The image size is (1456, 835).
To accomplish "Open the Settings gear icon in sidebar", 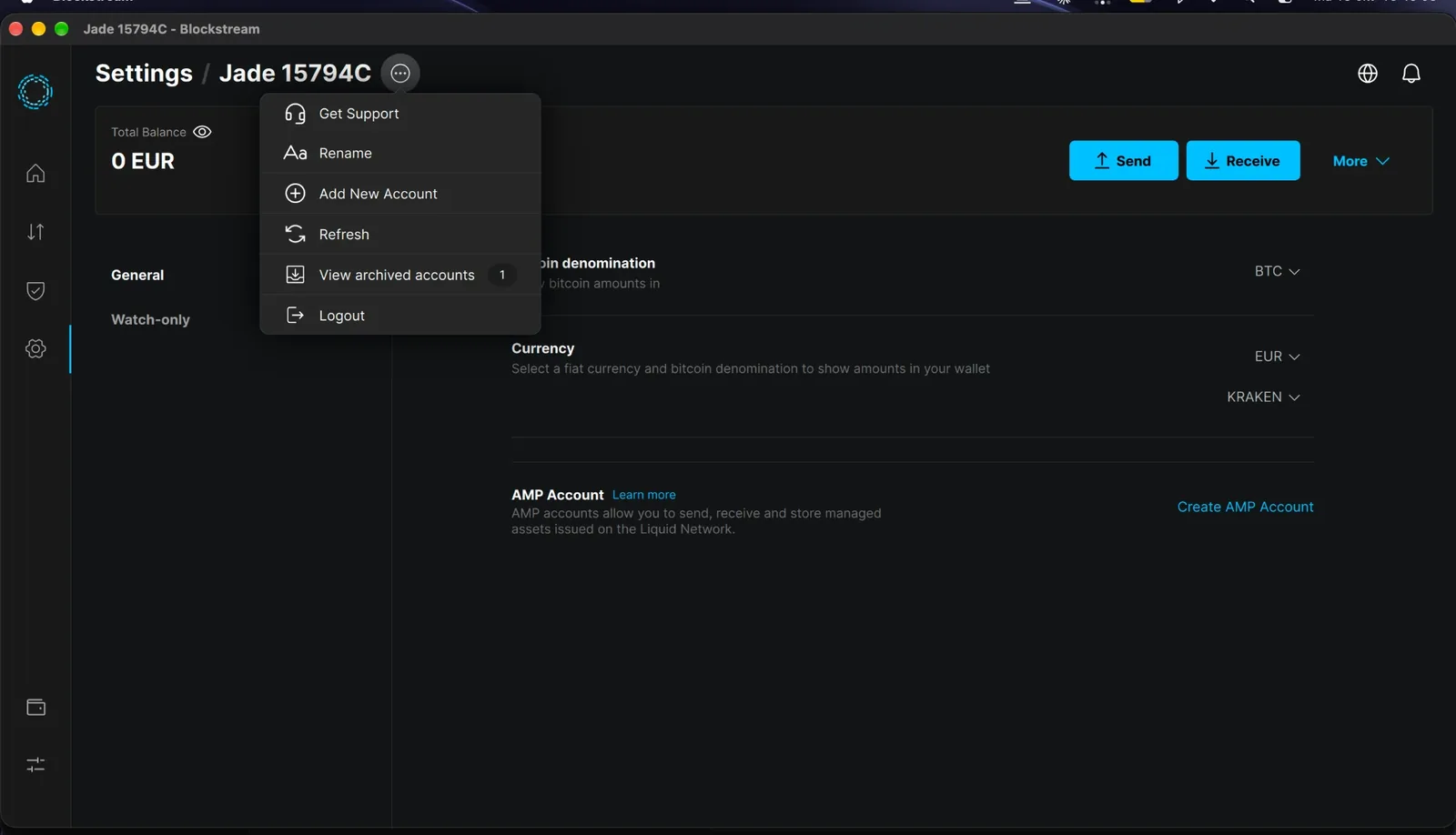I will (35, 348).
